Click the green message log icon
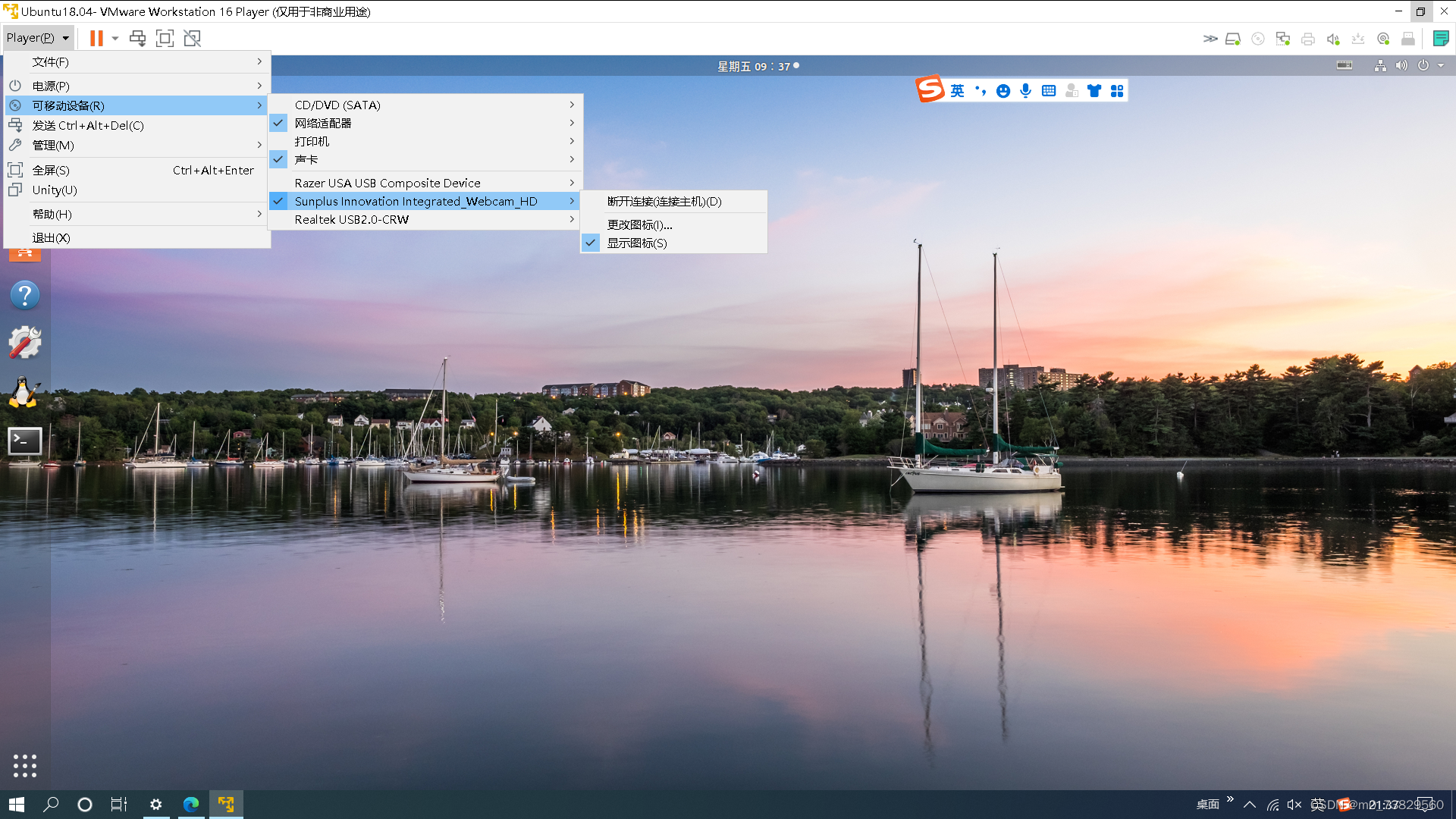Image resolution: width=1456 pixels, height=819 pixels. tap(1441, 39)
